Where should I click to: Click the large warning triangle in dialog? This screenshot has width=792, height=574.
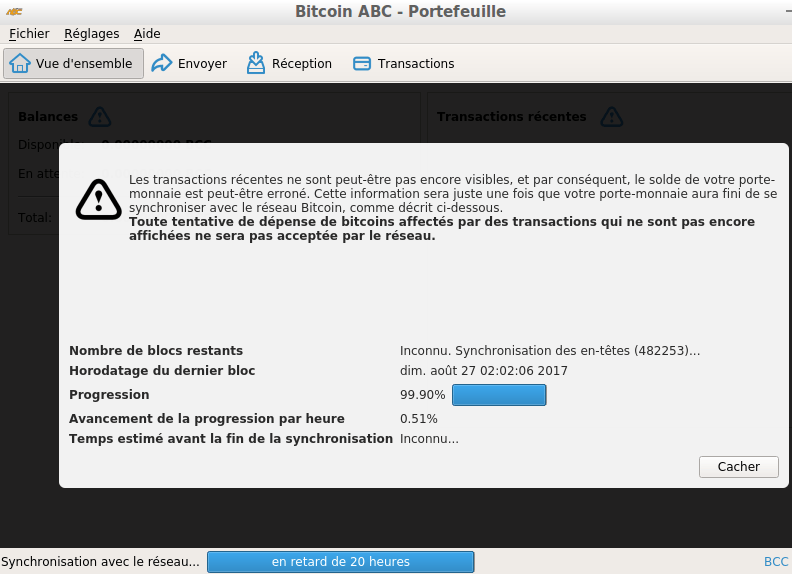tap(98, 200)
